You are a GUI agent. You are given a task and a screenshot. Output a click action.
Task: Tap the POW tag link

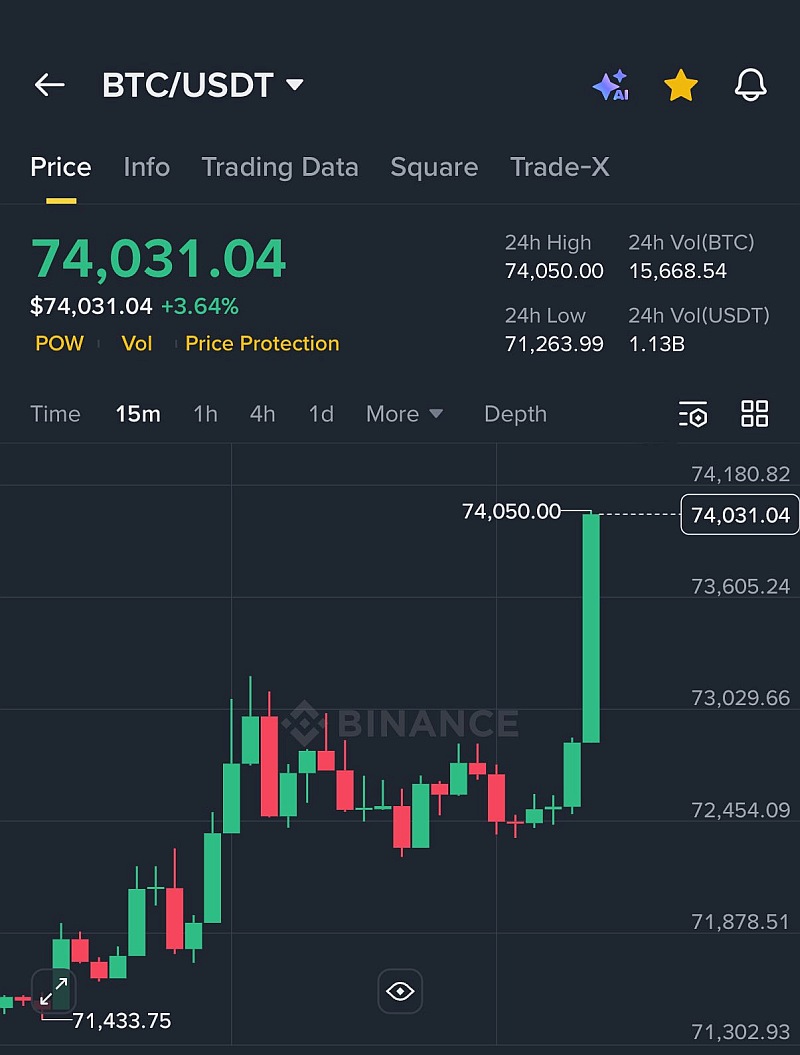click(59, 344)
